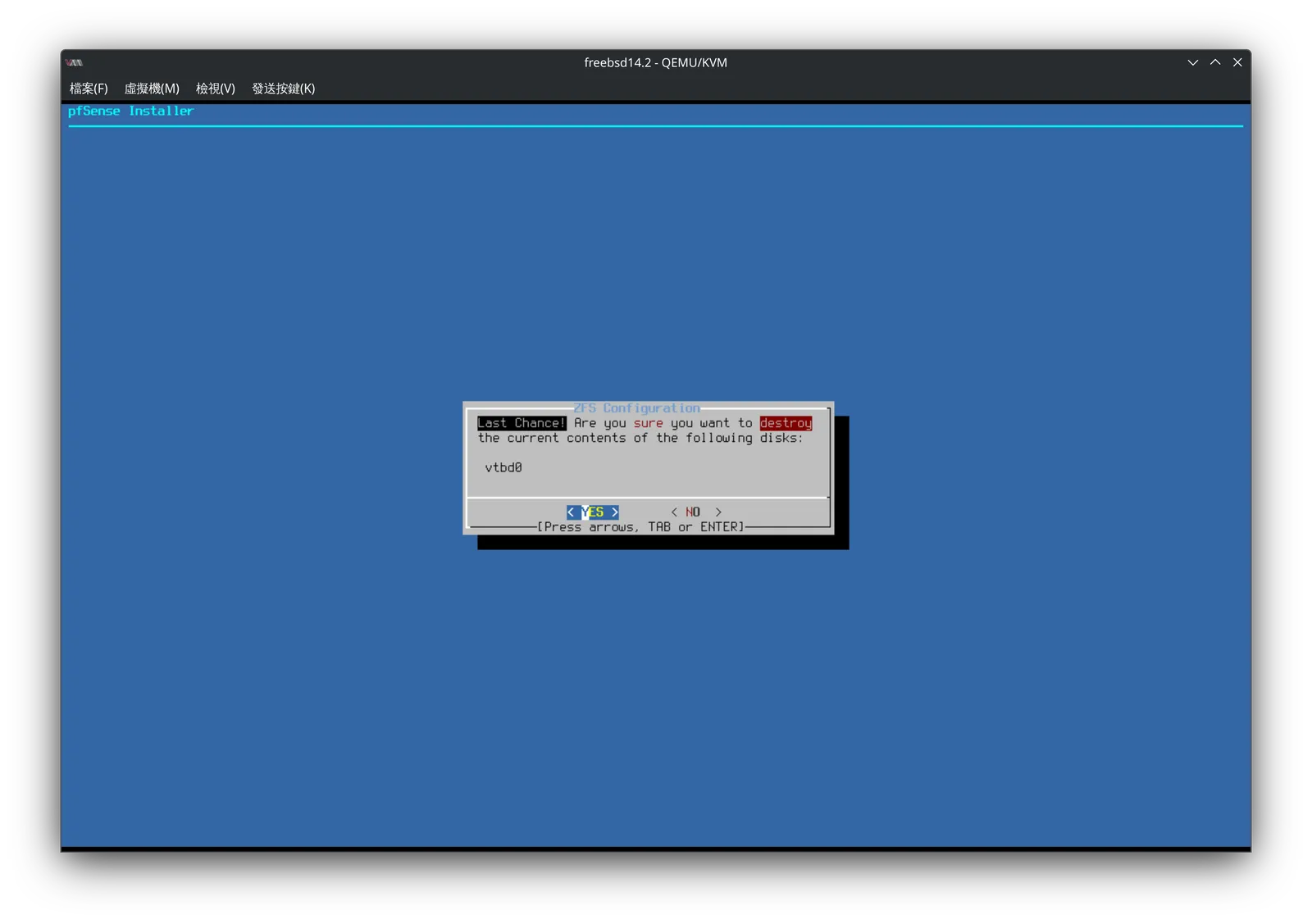
Task: Open the 檢視(V) view menu
Action: coord(216,89)
